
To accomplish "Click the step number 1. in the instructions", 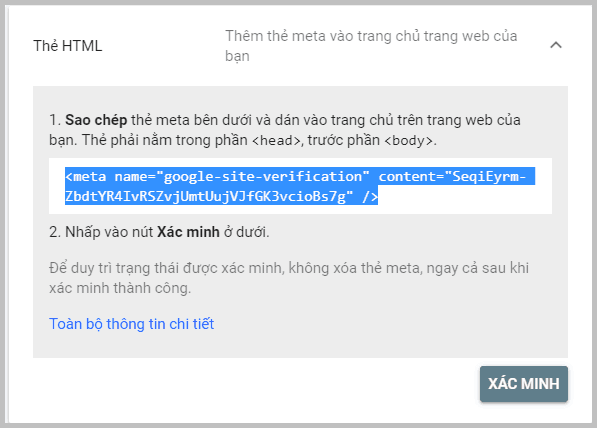I will pos(55,120).
